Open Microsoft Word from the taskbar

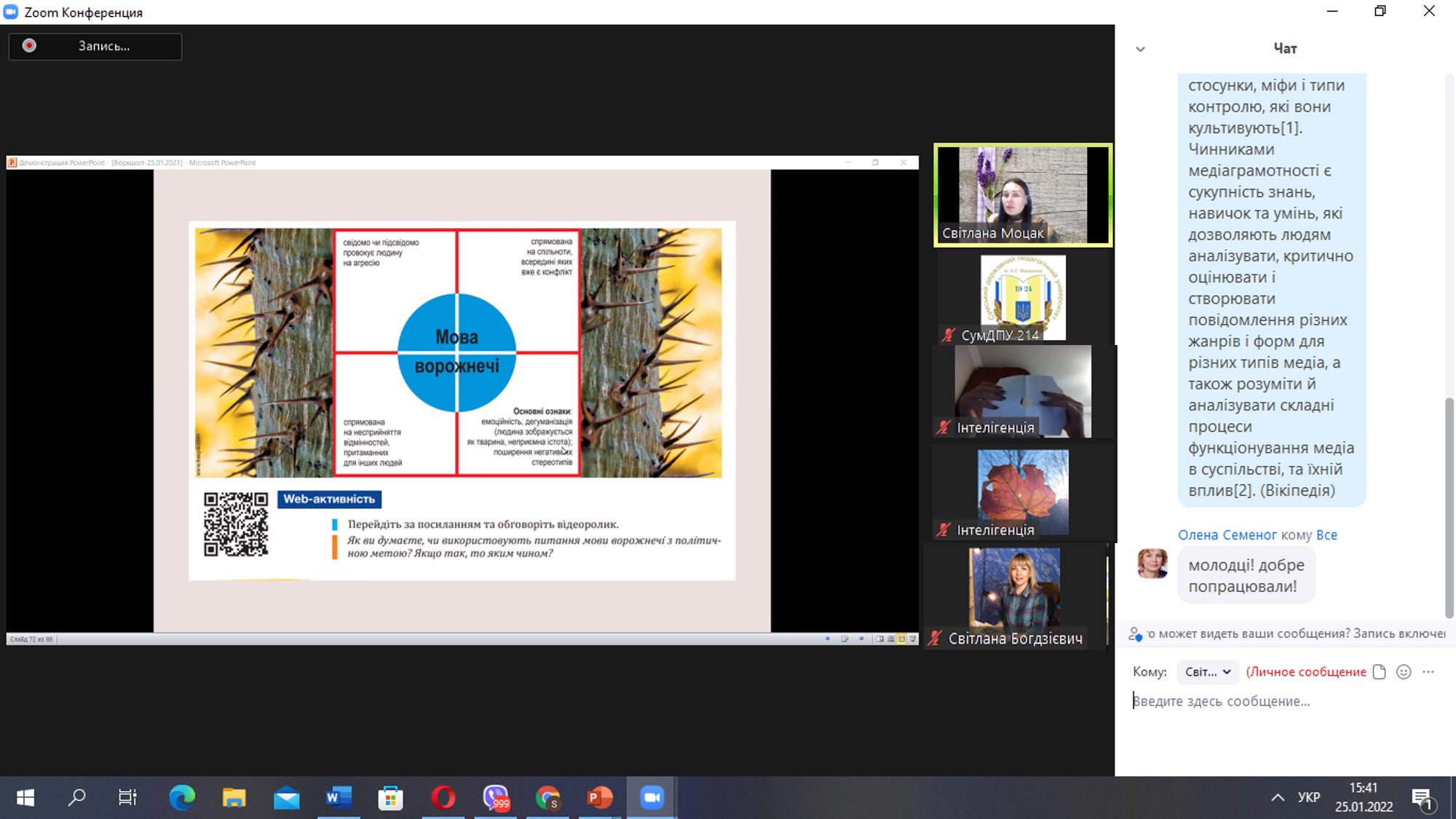tap(339, 798)
